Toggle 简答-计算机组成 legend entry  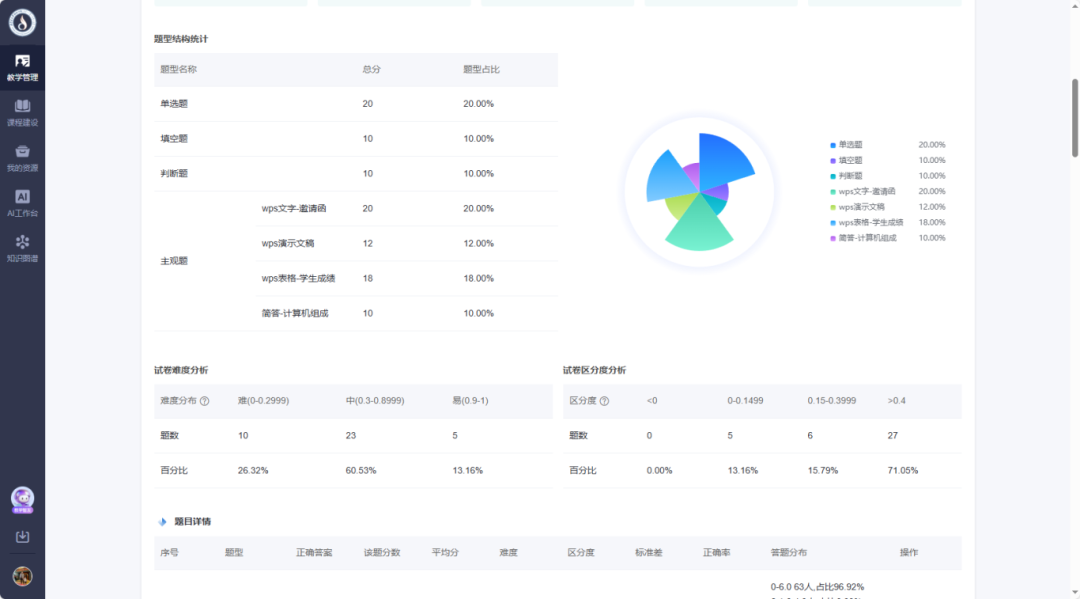(866, 238)
